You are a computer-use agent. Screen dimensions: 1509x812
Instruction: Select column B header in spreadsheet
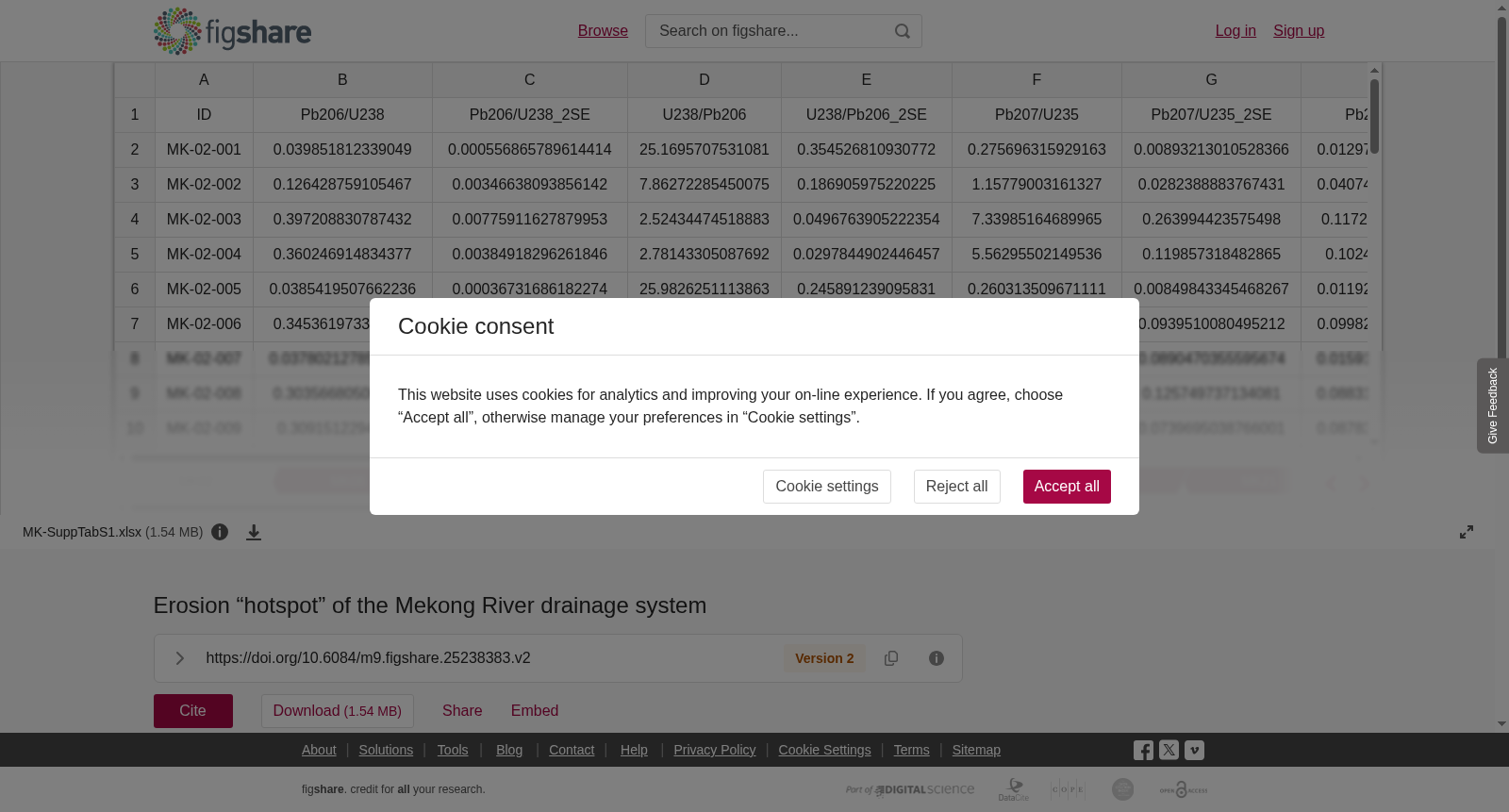[342, 80]
